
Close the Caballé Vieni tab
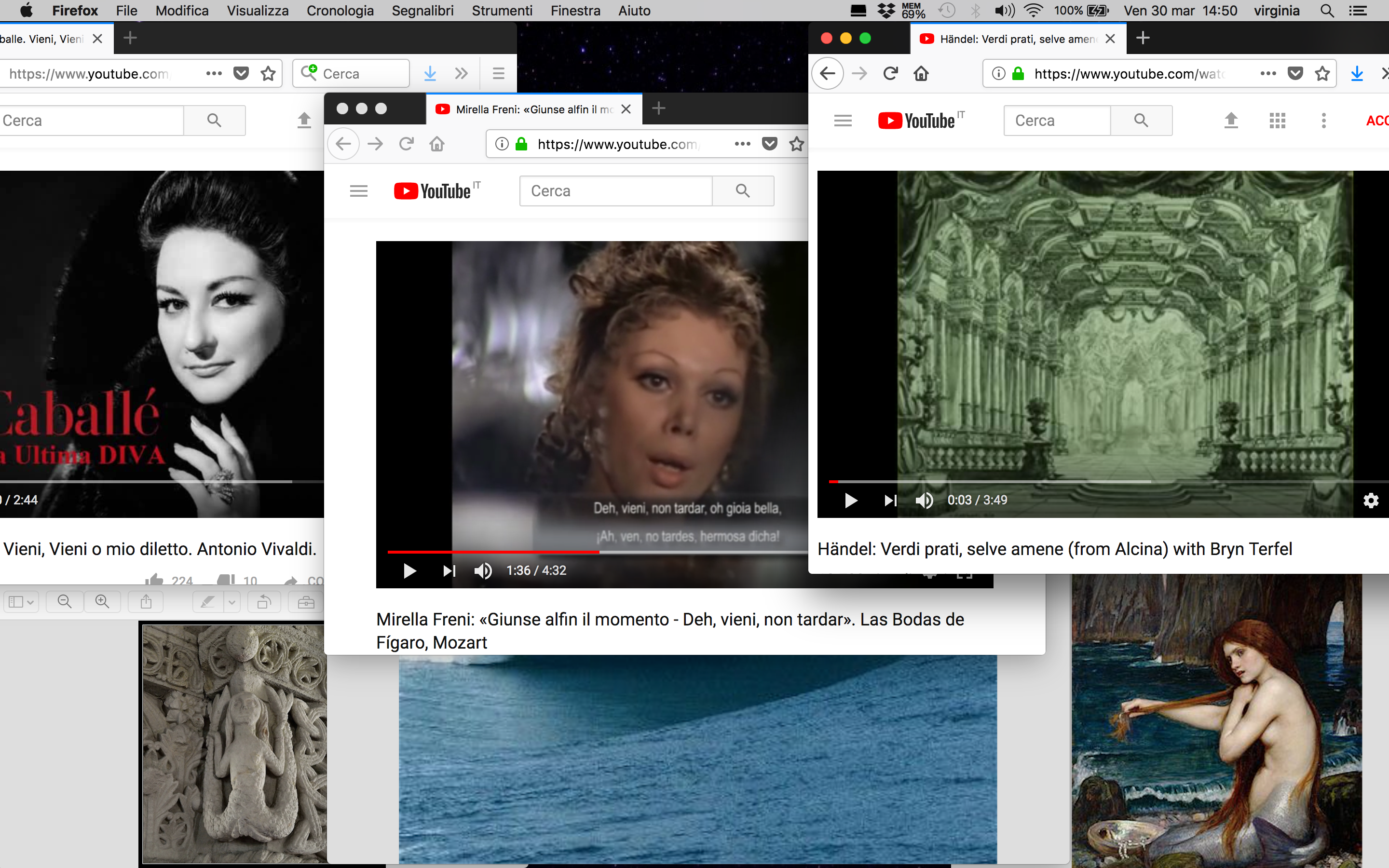(x=97, y=39)
